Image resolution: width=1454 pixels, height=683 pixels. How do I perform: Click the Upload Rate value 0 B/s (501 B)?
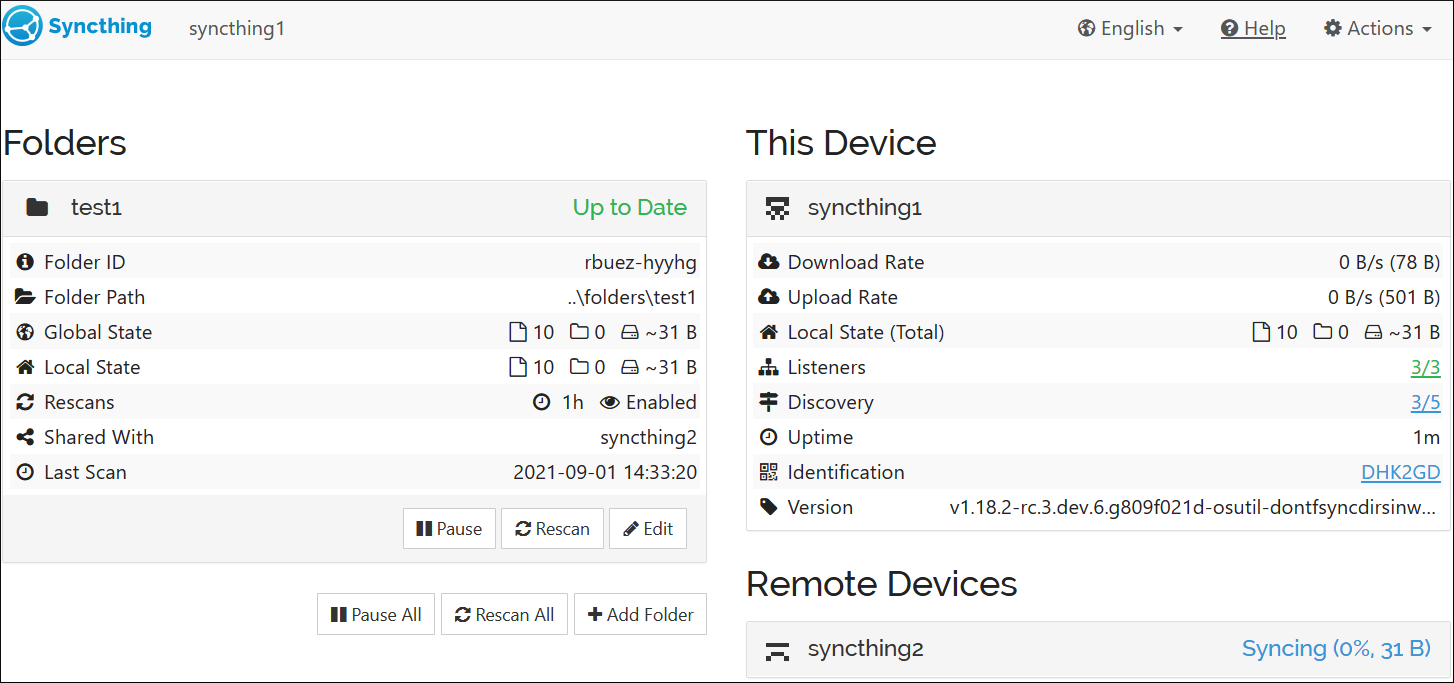coord(1384,297)
